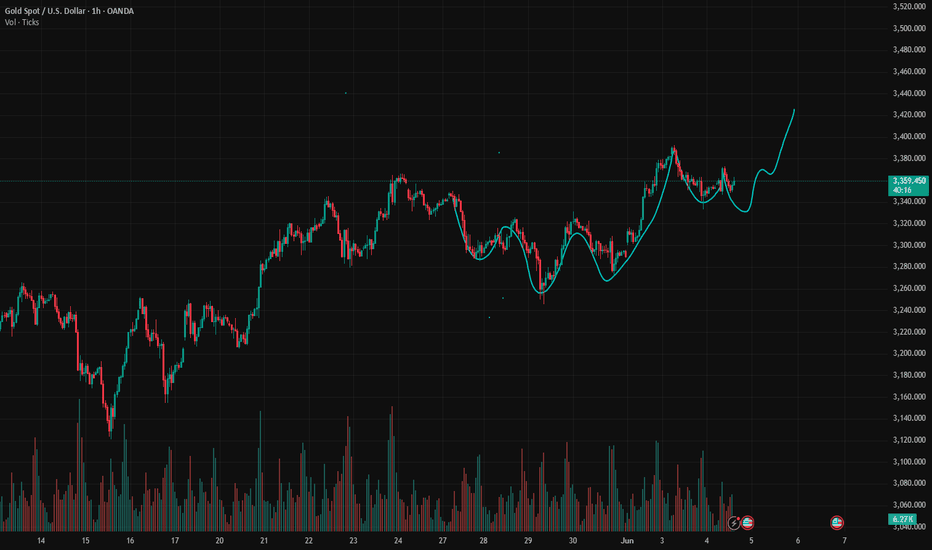Open the lightning-bolt latest news flash icon
The height and width of the screenshot is (550, 932).
tap(734, 523)
